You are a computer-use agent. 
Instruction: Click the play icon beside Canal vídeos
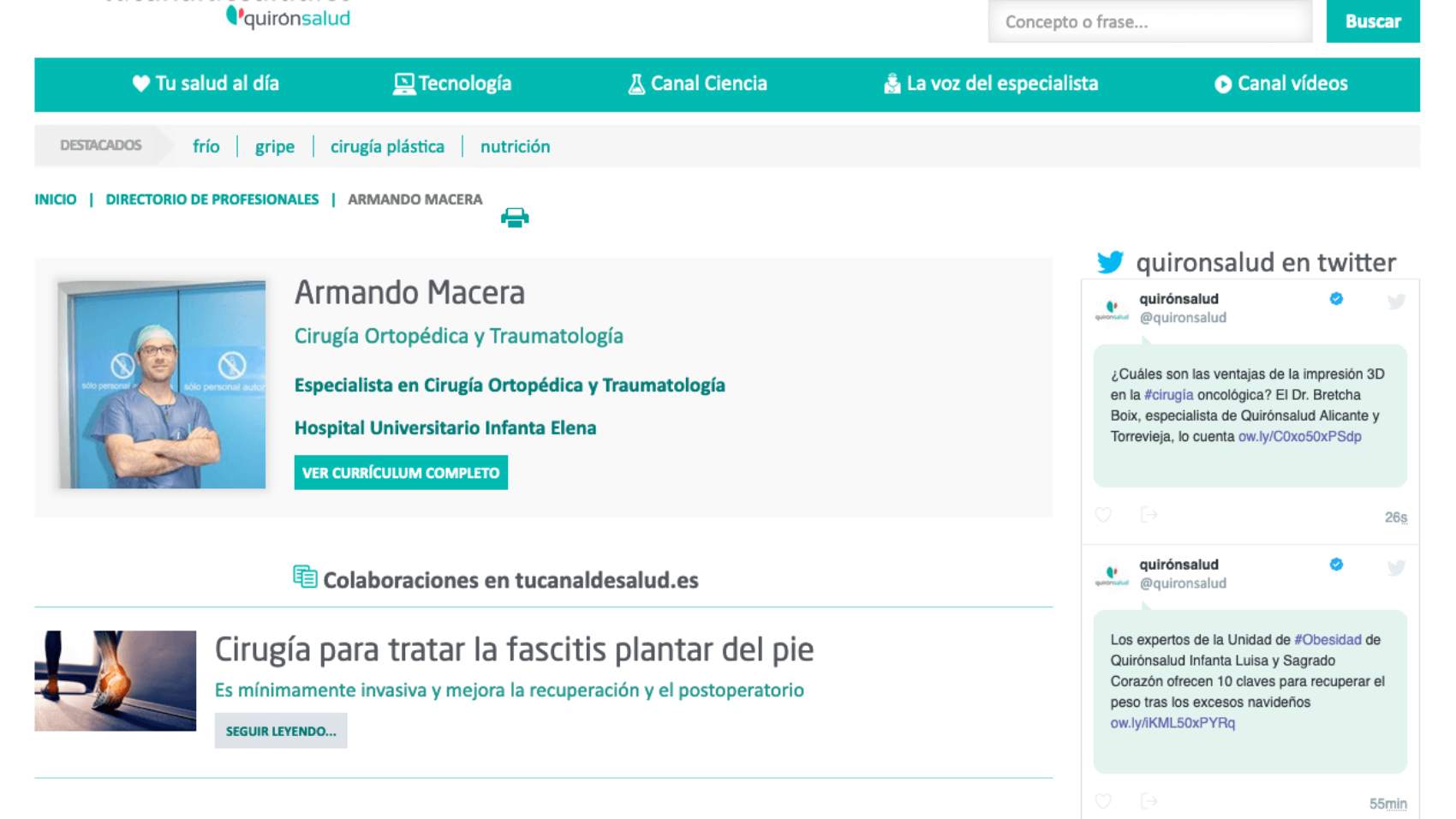[x=1223, y=84]
